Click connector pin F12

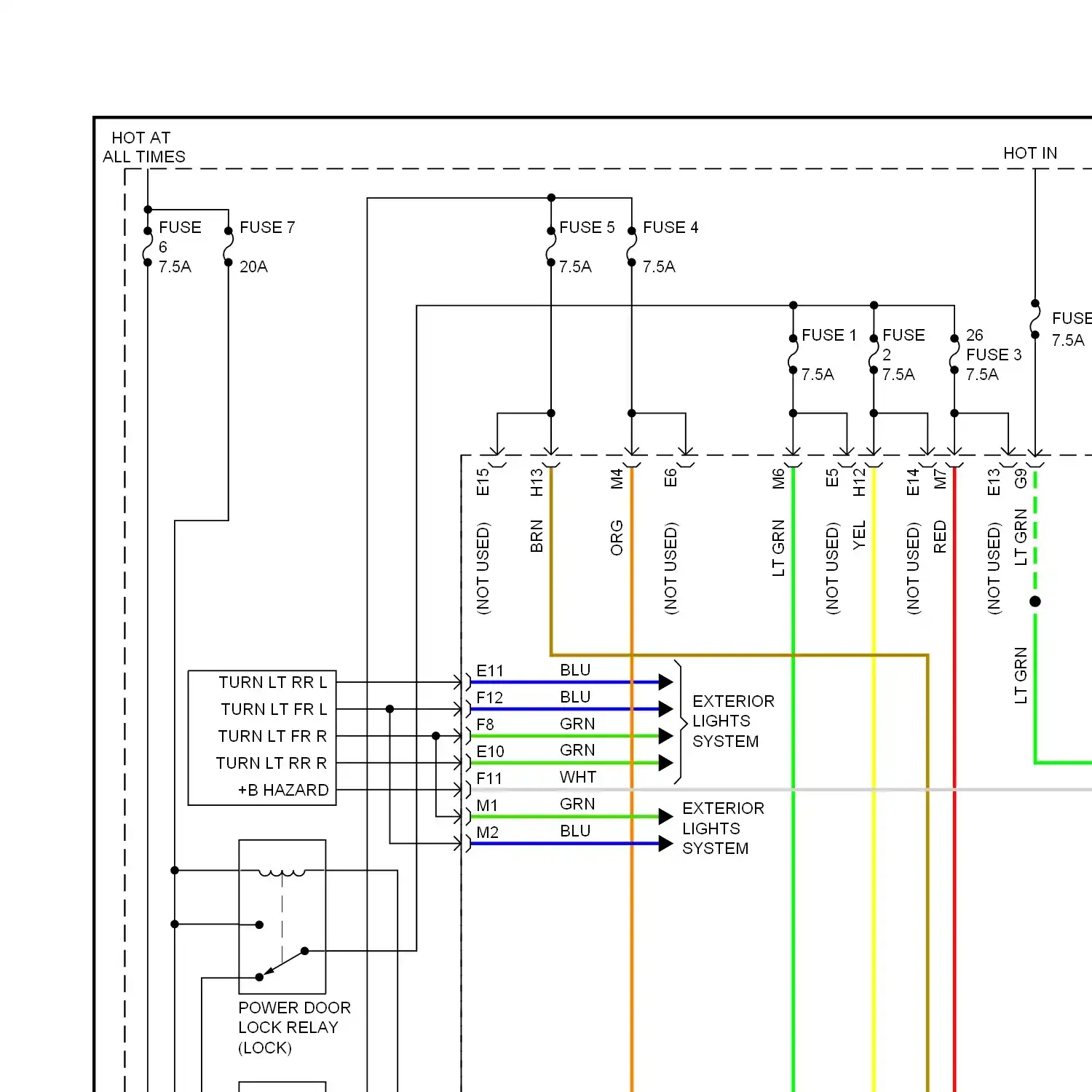pos(489,697)
